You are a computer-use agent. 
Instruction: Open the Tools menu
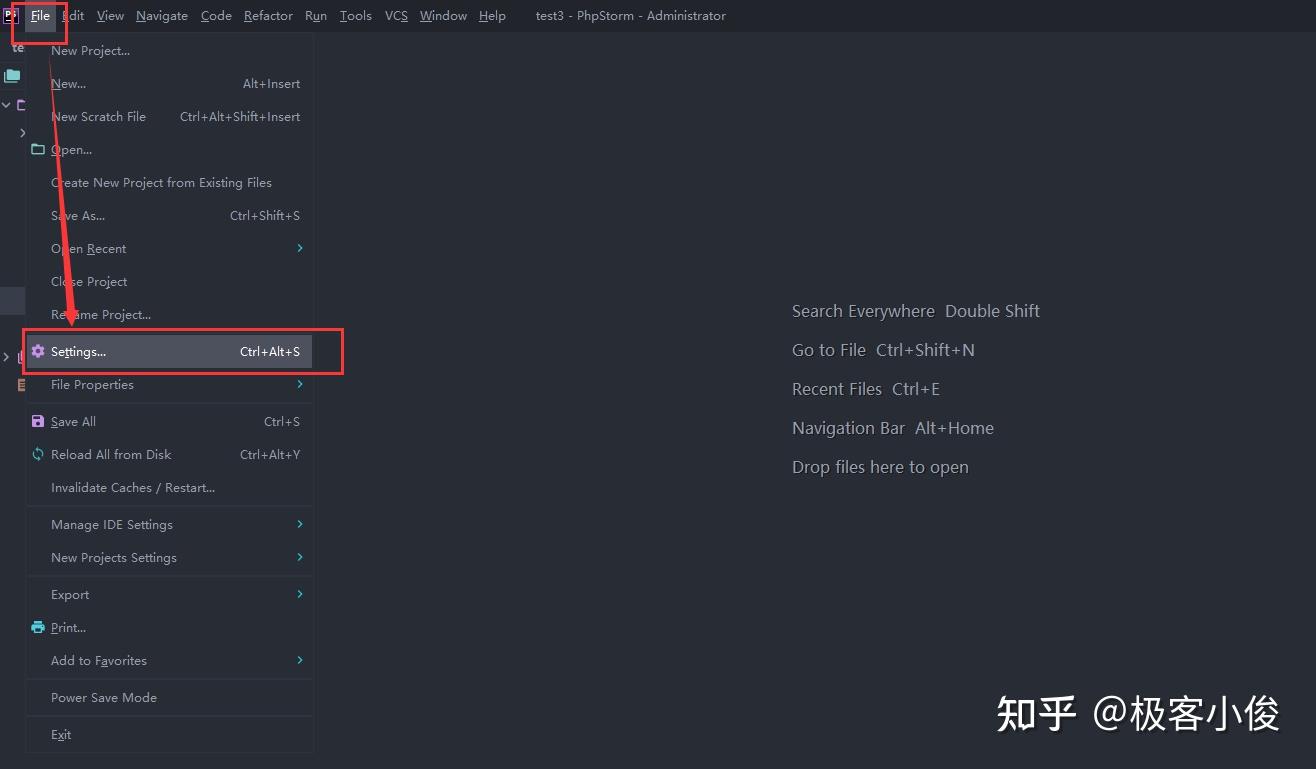tap(355, 15)
